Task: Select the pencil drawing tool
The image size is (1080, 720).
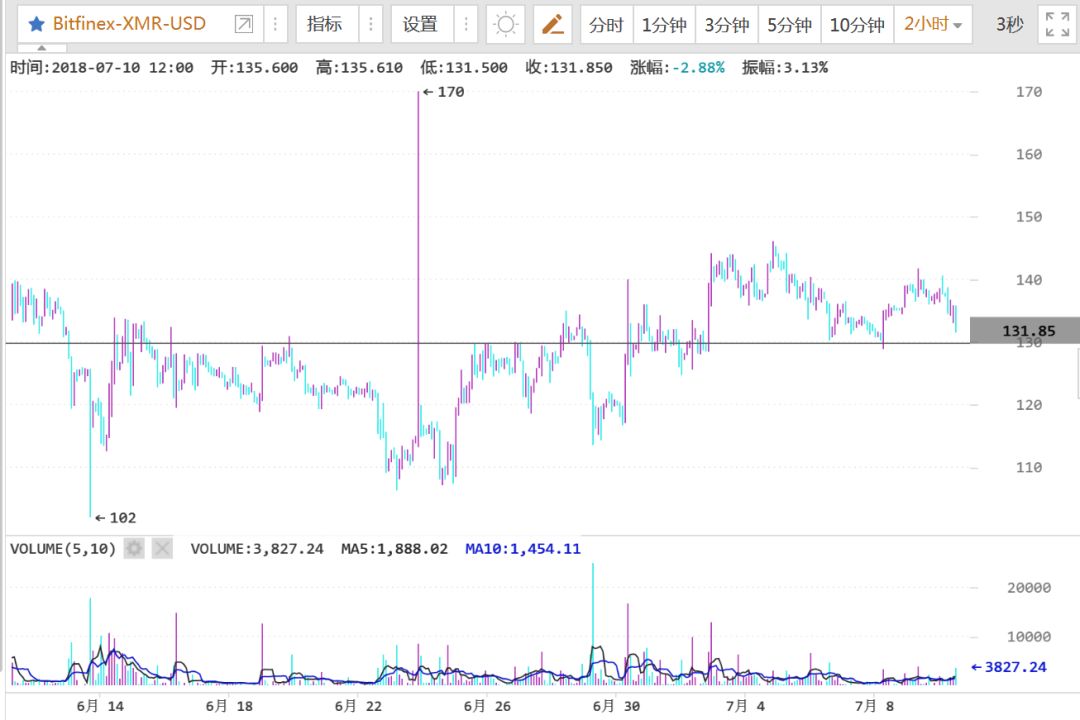Action: pyautogui.click(x=553, y=25)
